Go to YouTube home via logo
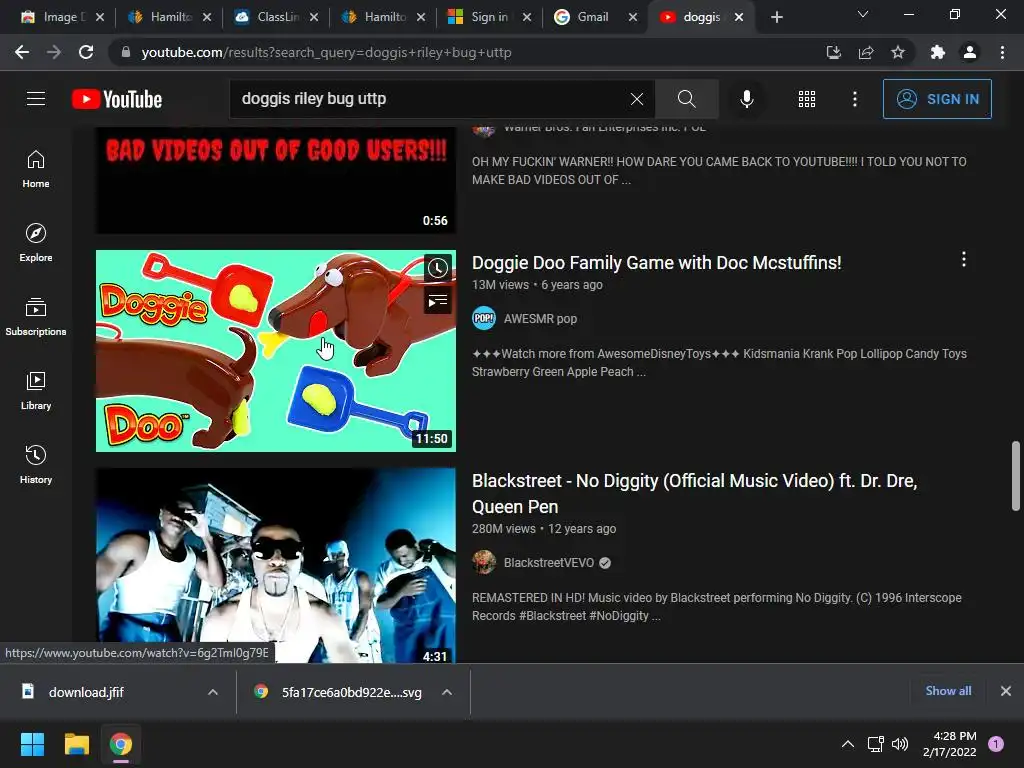The image size is (1024, 768). 117,99
